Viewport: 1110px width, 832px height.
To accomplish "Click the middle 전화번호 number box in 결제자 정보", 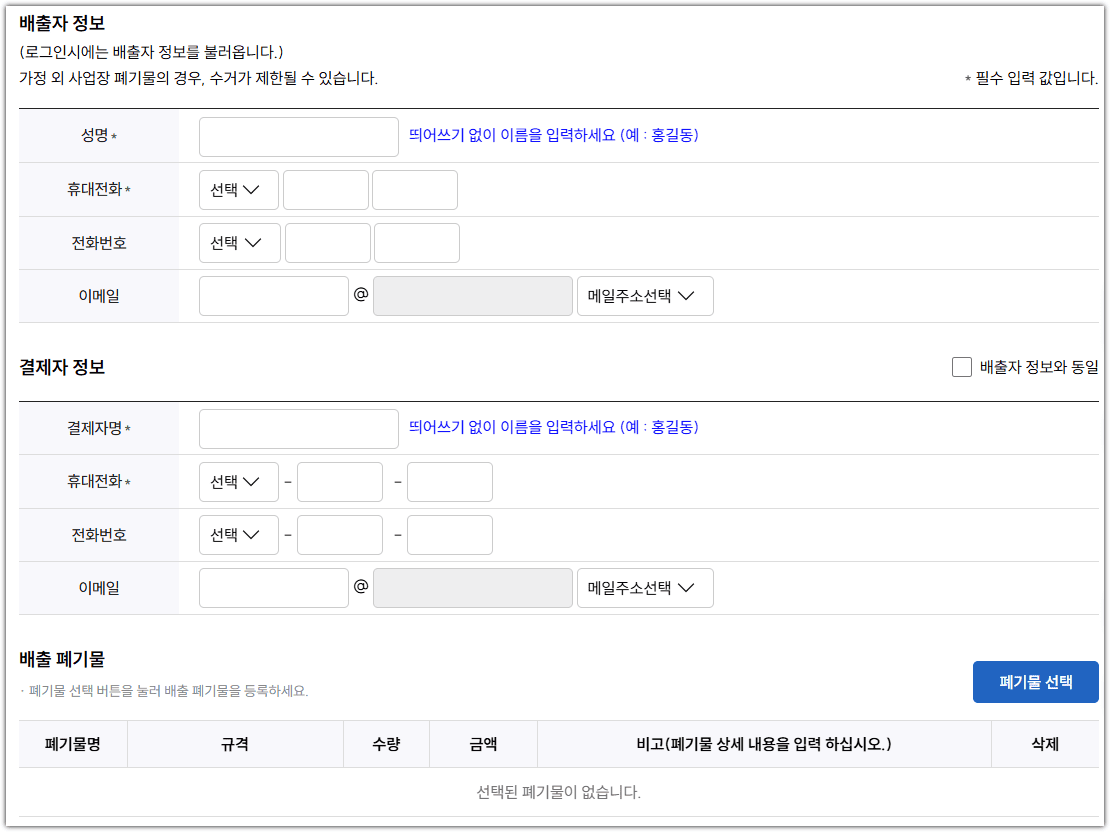I will [x=339, y=534].
